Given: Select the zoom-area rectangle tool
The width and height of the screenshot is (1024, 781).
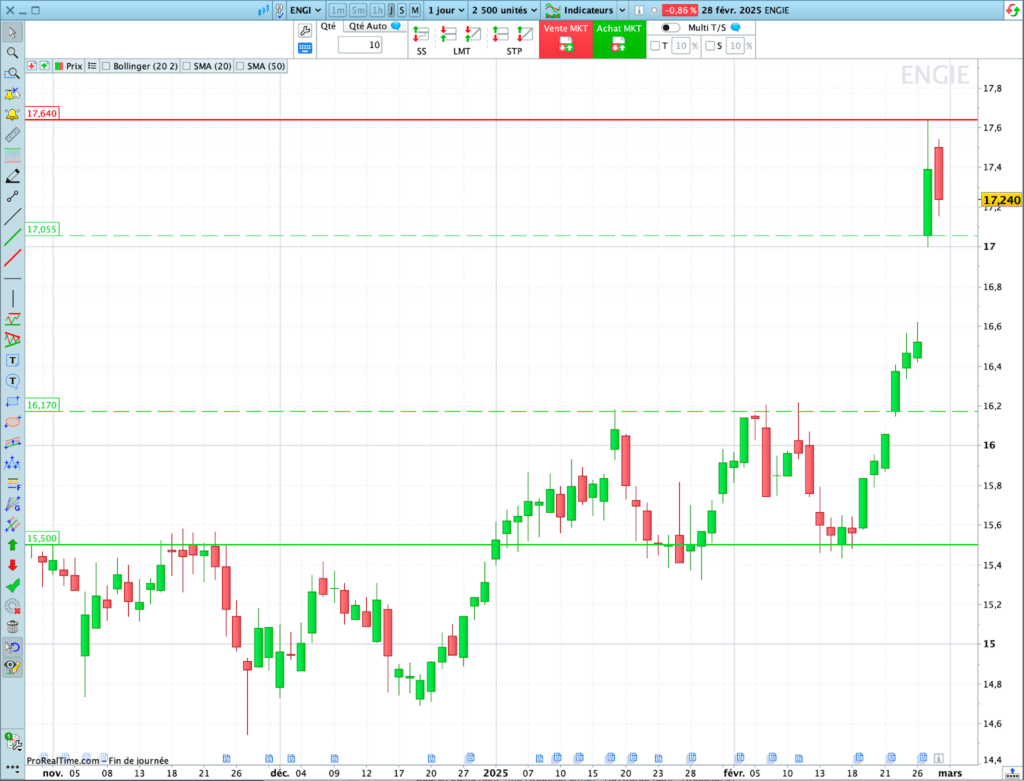Looking at the screenshot, I should (x=12, y=73).
